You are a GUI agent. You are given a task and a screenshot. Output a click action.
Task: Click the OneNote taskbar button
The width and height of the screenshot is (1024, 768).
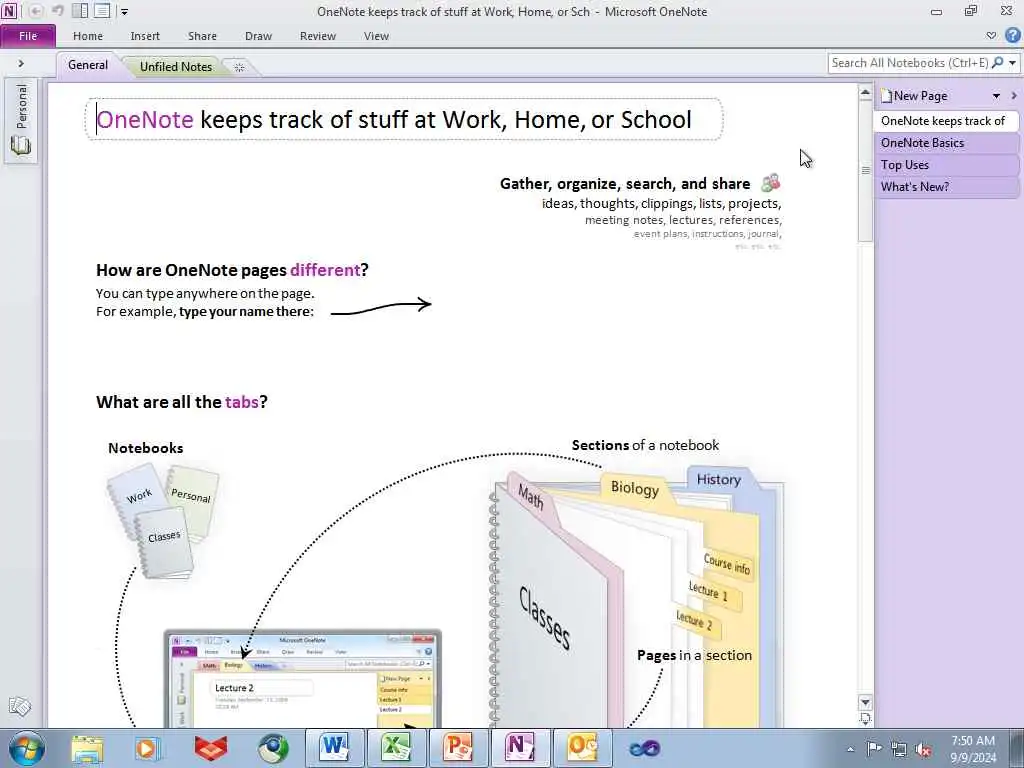[x=520, y=748]
